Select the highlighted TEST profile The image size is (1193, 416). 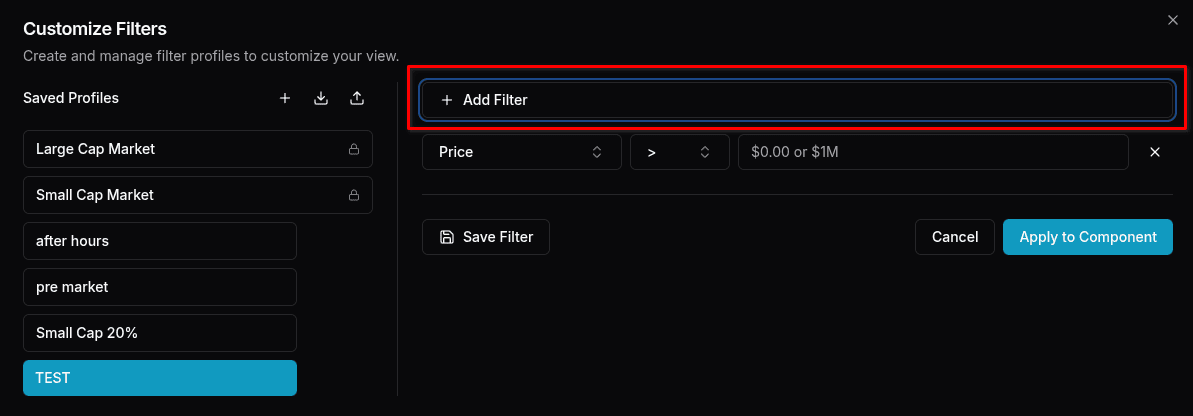[160, 378]
